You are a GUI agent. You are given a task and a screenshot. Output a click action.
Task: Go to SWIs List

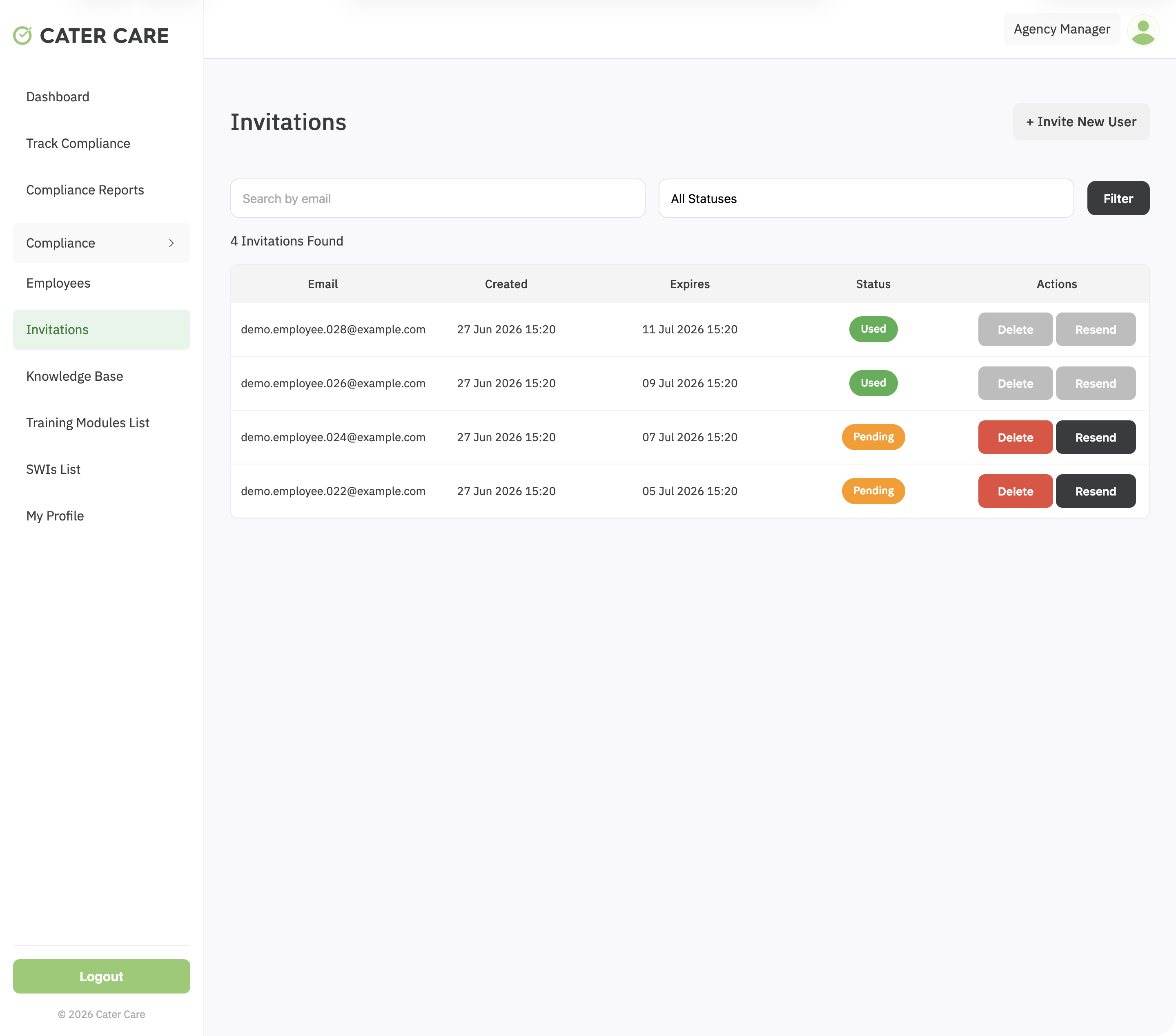coord(53,470)
